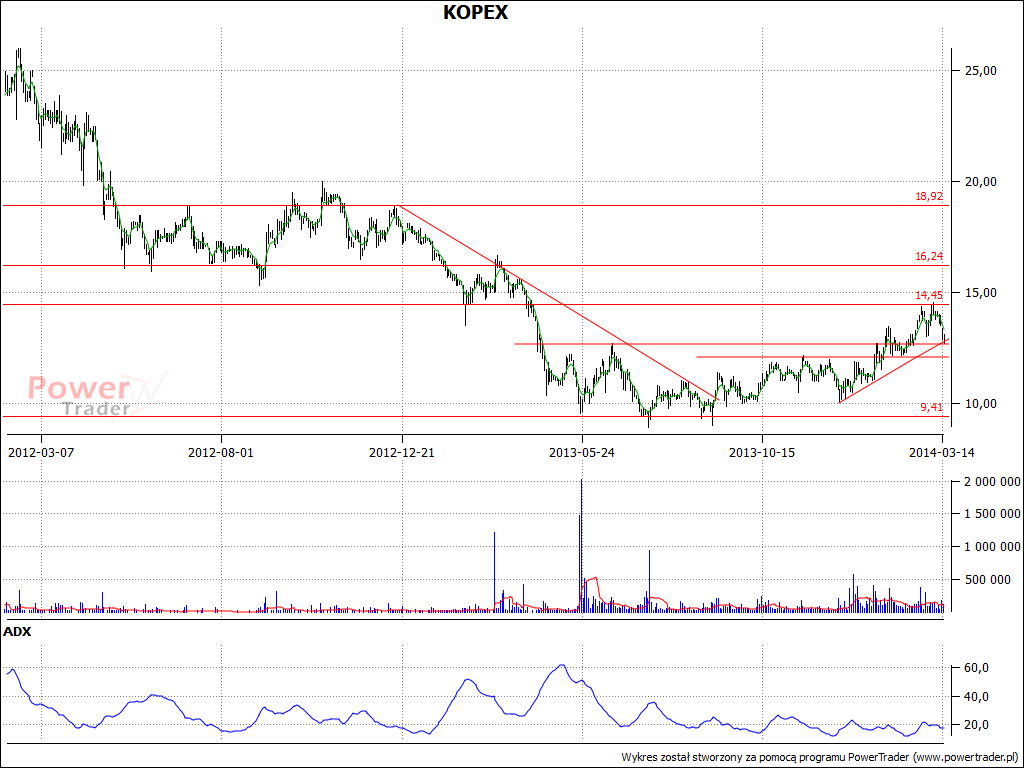Click the 2 000 000 volume axis label
Screen dimensions: 1024x768
click(x=991, y=482)
